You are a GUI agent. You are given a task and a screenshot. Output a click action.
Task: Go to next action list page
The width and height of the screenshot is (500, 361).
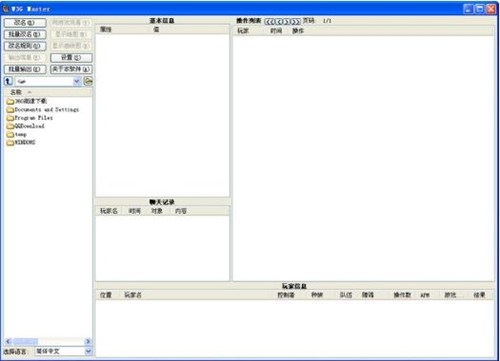tap(287, 22)
